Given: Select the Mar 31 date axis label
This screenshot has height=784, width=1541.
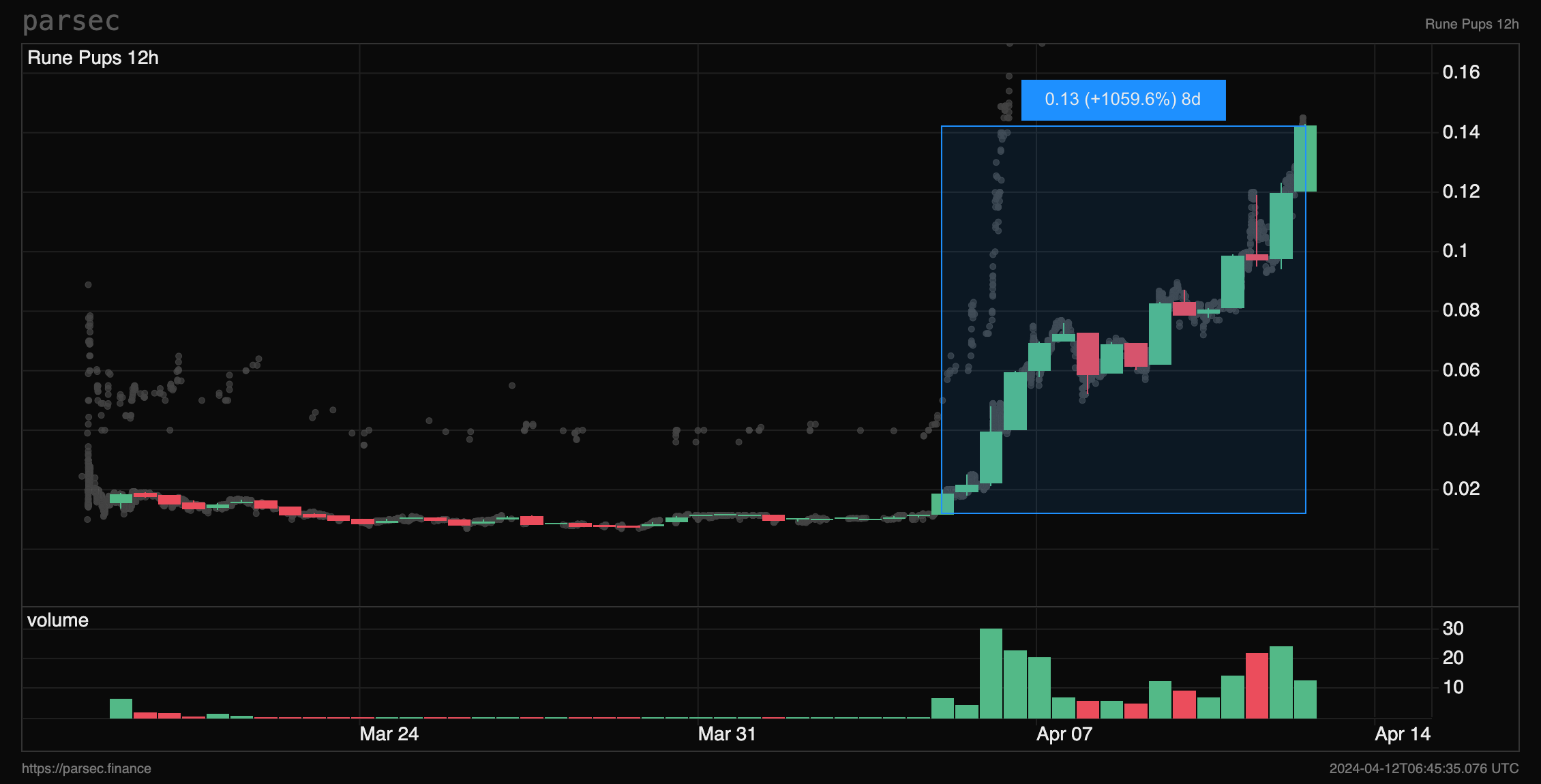Looking at the screenshot, I should [x=727, y=734].
